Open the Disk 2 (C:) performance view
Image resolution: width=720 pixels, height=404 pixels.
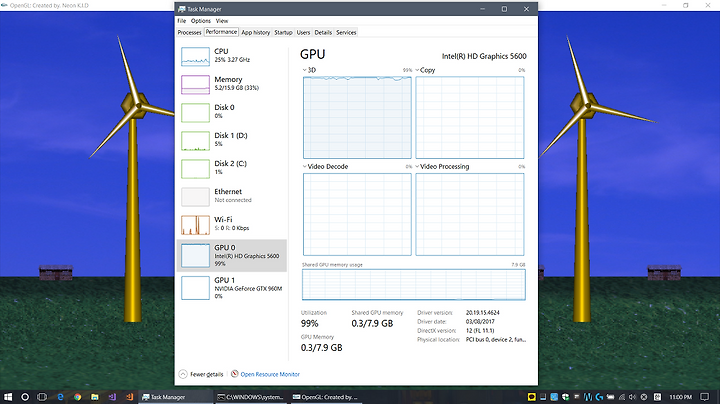pos(232,168)
